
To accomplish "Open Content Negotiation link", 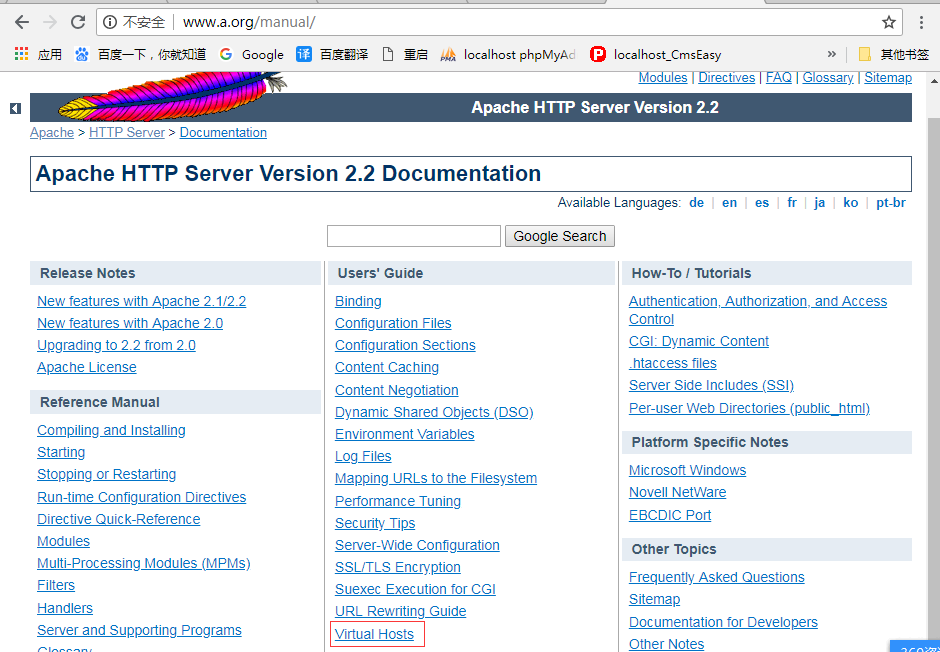I will pos(397,390).
